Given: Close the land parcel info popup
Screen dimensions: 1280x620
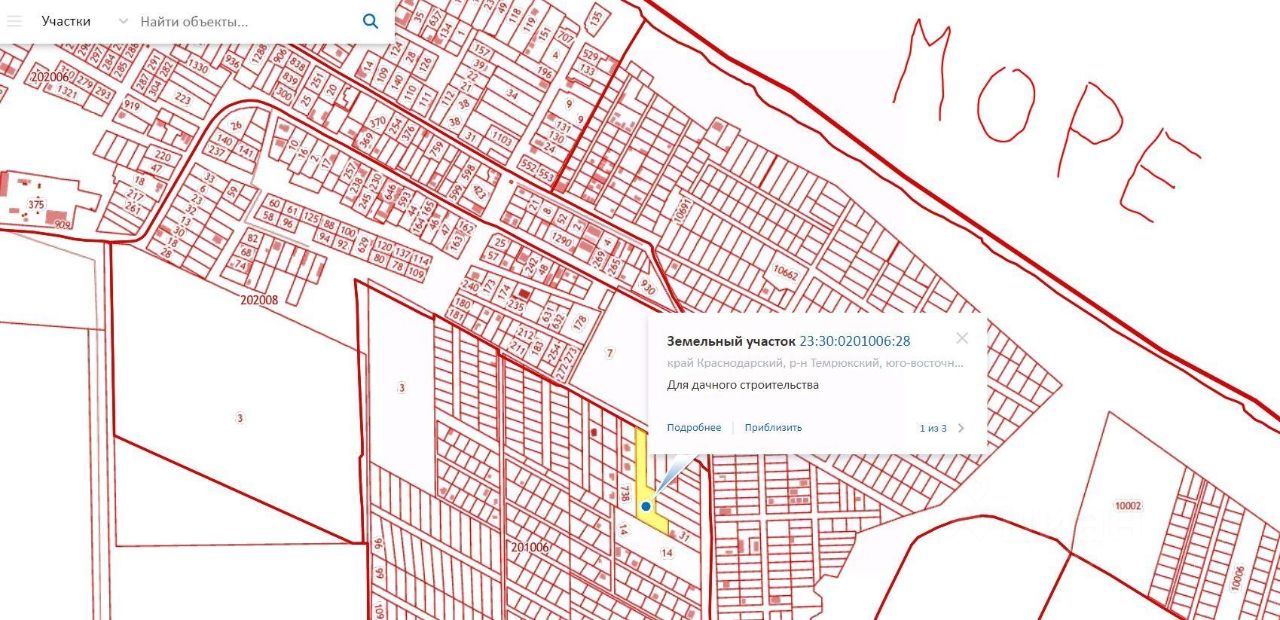Looking at the screenshot, I should click(962, 338).
